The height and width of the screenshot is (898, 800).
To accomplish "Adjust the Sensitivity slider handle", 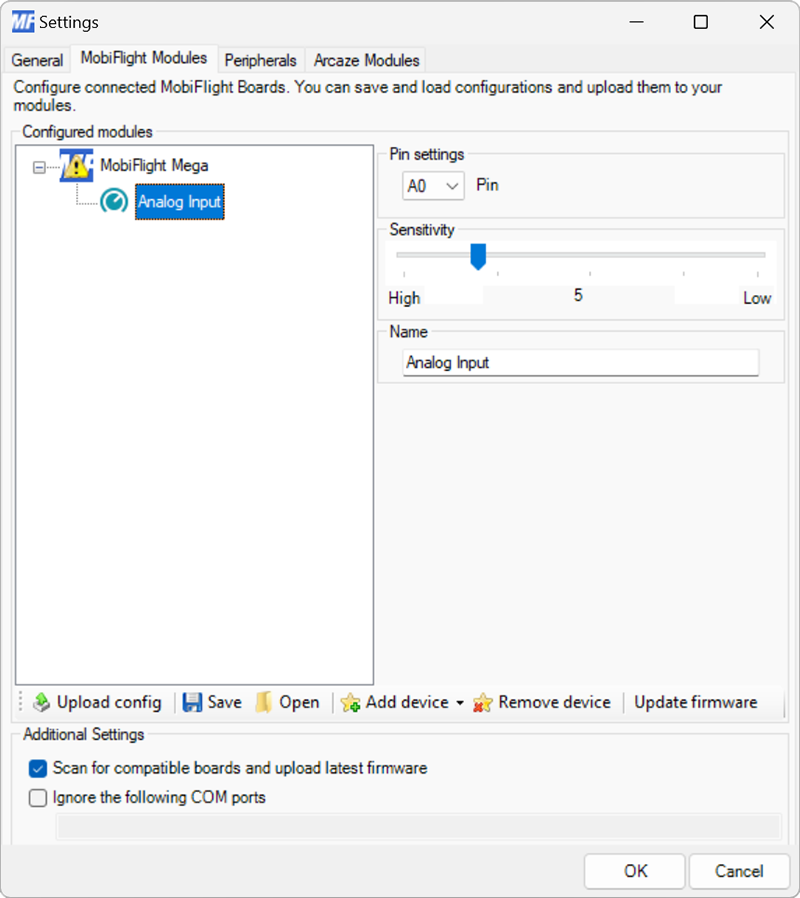I will click(478, 257).
